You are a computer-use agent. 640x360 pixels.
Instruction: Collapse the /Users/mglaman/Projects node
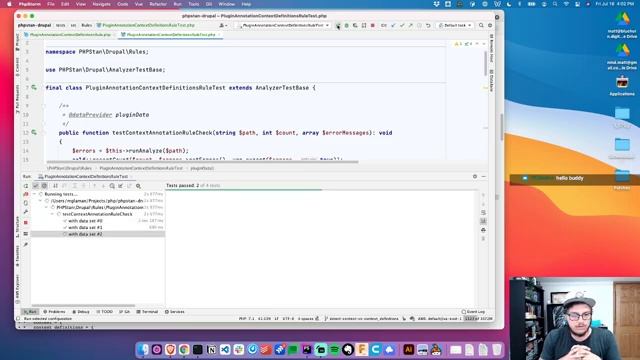(x=40, y=201)
